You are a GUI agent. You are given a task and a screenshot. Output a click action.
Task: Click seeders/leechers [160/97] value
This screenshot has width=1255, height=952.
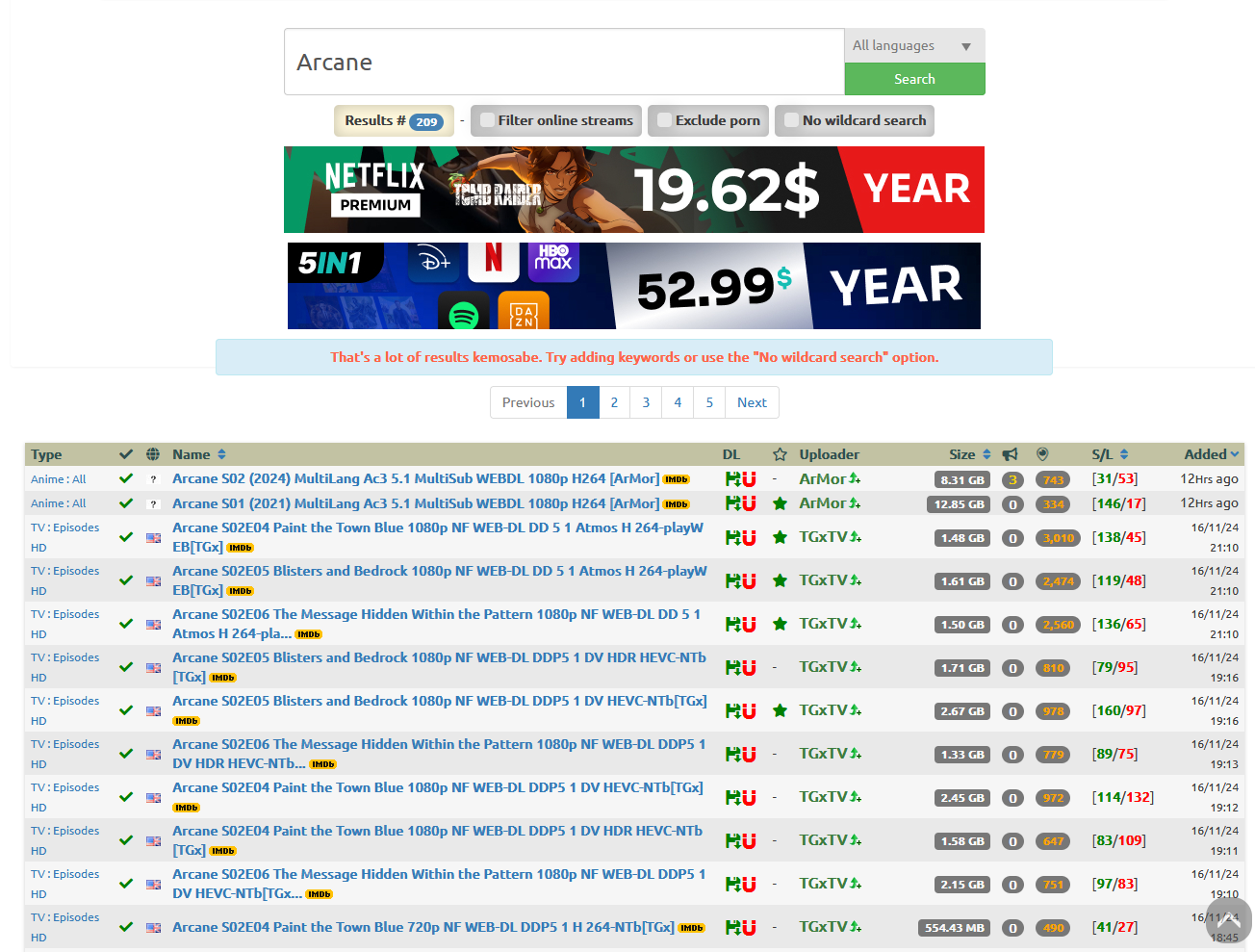pyautogui.click(x=1119, y=710)
